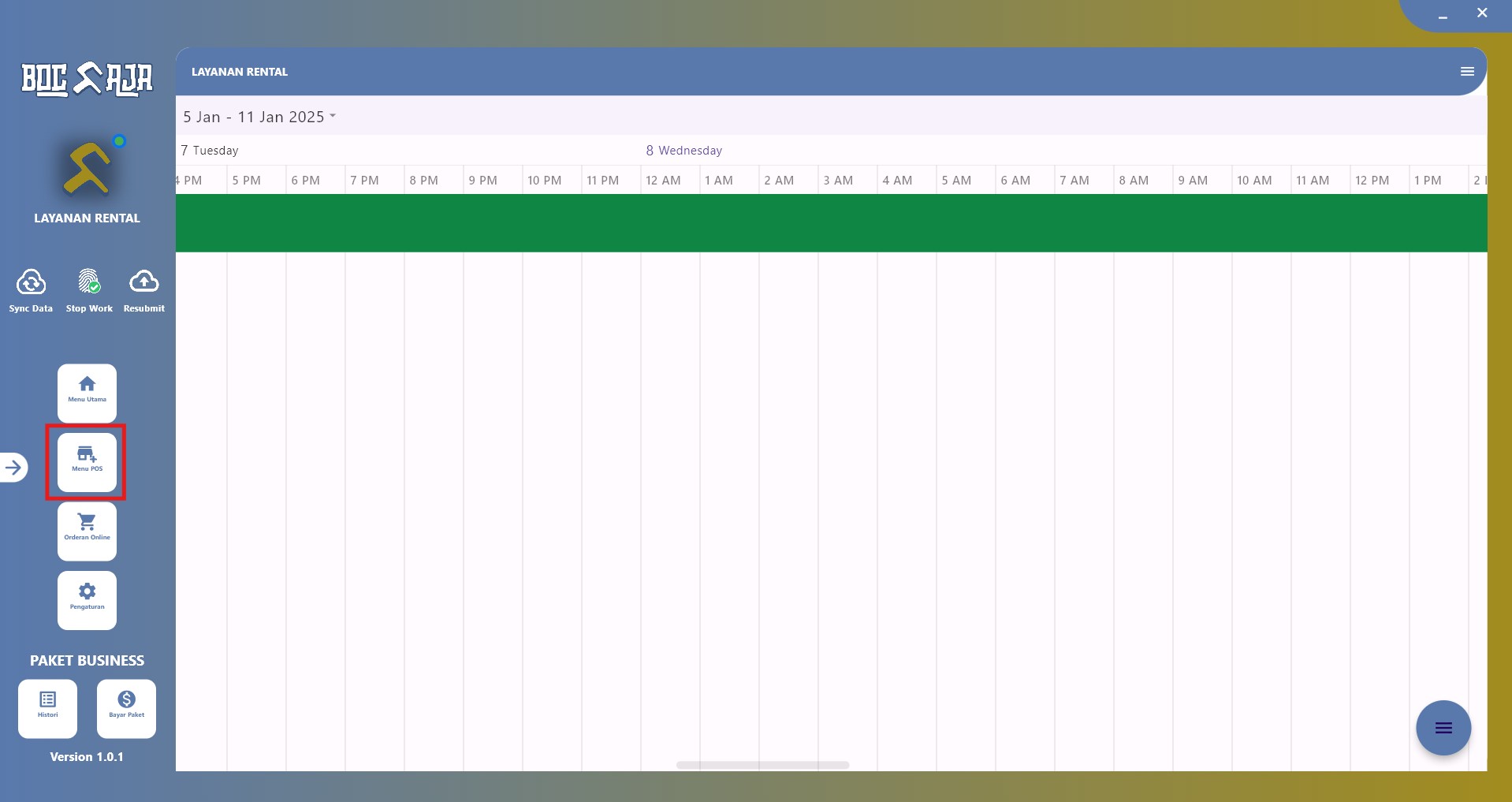This screenshot has width=1512, height=802.
Task: Open Orderan Online cart tile
Action: coord(87,531)
